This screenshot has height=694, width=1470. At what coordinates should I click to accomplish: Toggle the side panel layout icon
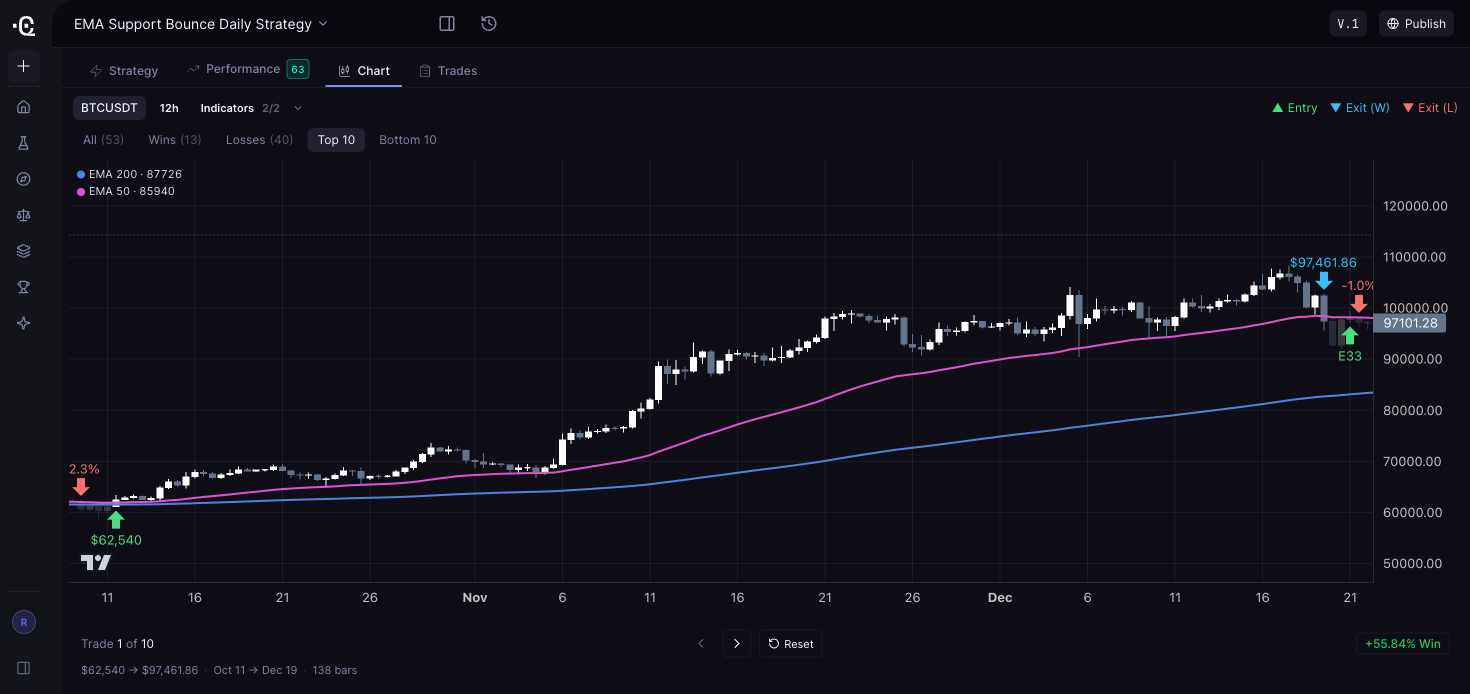tap(447, 23)
